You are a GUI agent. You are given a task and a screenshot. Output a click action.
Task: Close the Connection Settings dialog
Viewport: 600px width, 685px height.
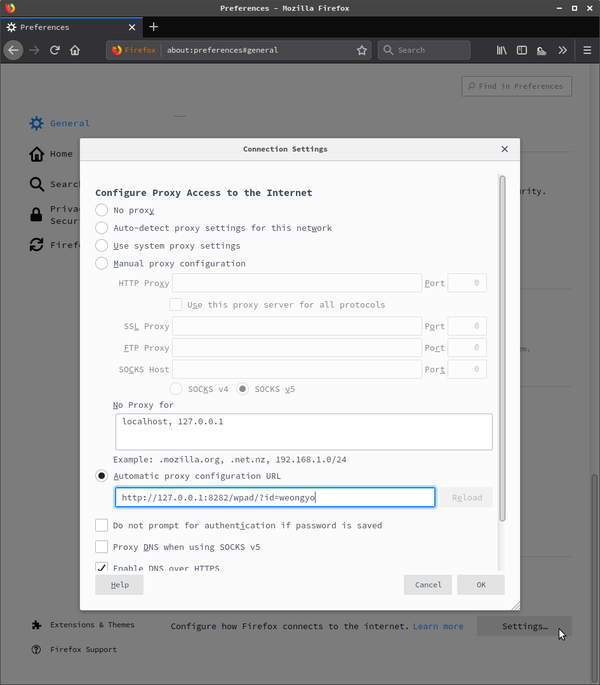[505, 149]
